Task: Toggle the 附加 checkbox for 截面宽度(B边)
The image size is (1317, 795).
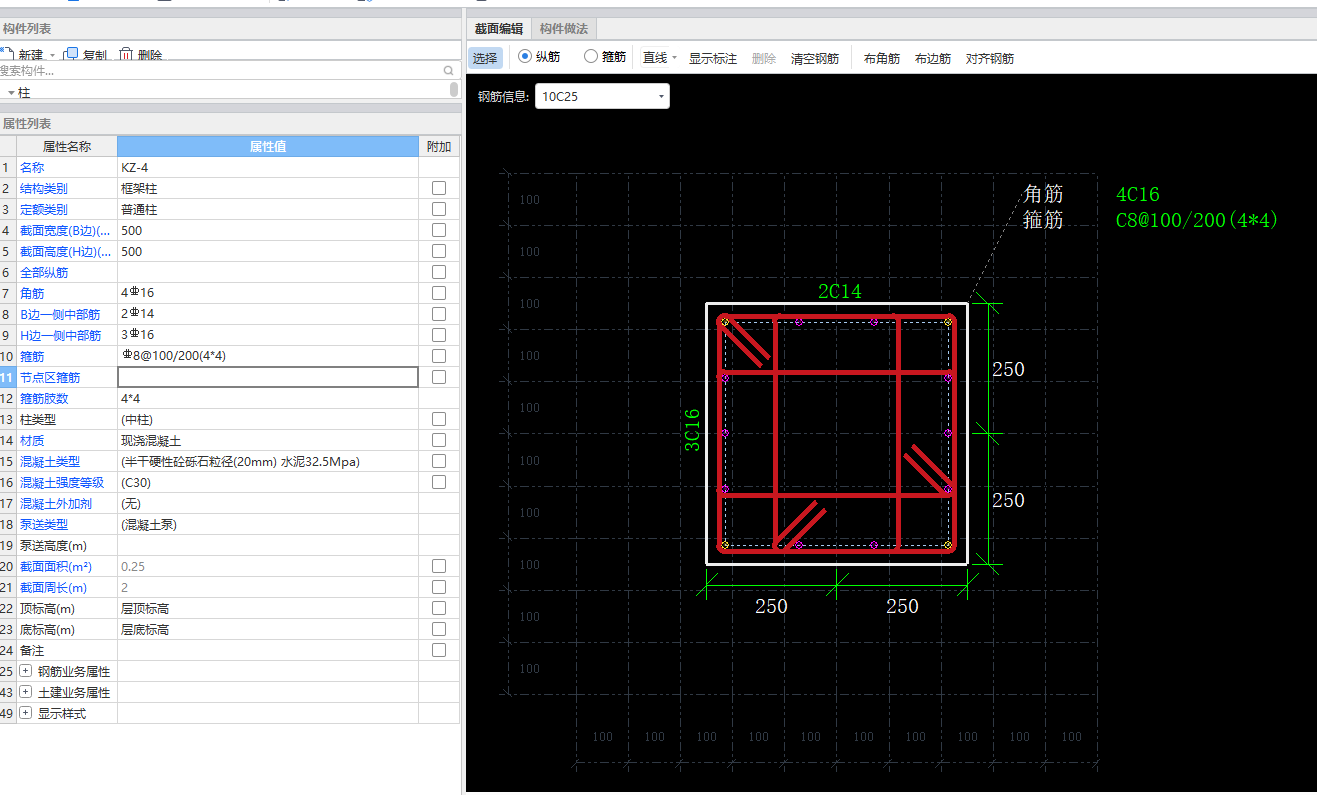Action: (439, 230)
